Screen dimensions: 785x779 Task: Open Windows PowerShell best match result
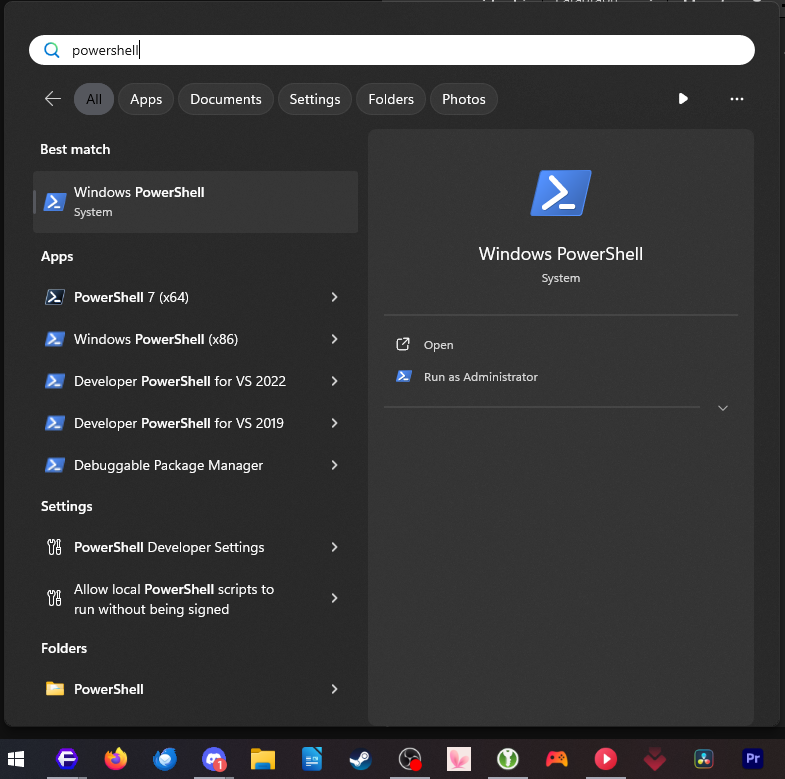coord(195,202)
